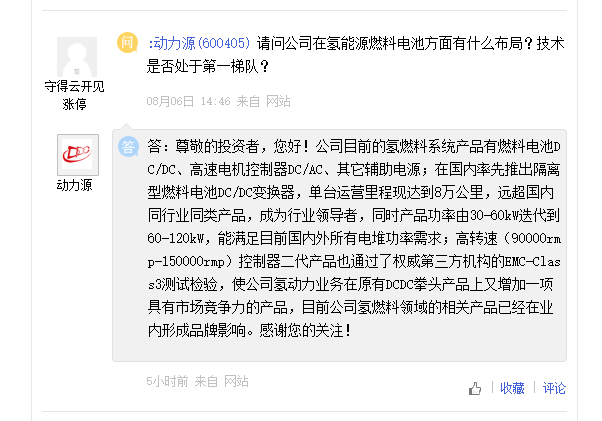Viewport: 602px width, 421px height.
Task: Click 来自 label in the question line
Action: (248, 101)
